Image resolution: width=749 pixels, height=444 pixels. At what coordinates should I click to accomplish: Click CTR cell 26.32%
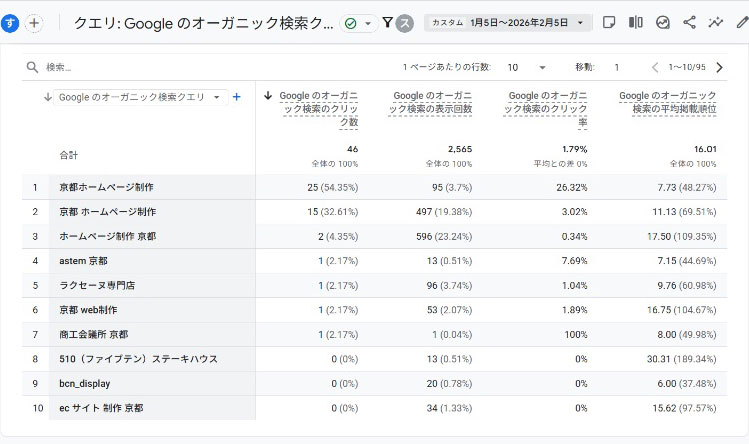572,187
